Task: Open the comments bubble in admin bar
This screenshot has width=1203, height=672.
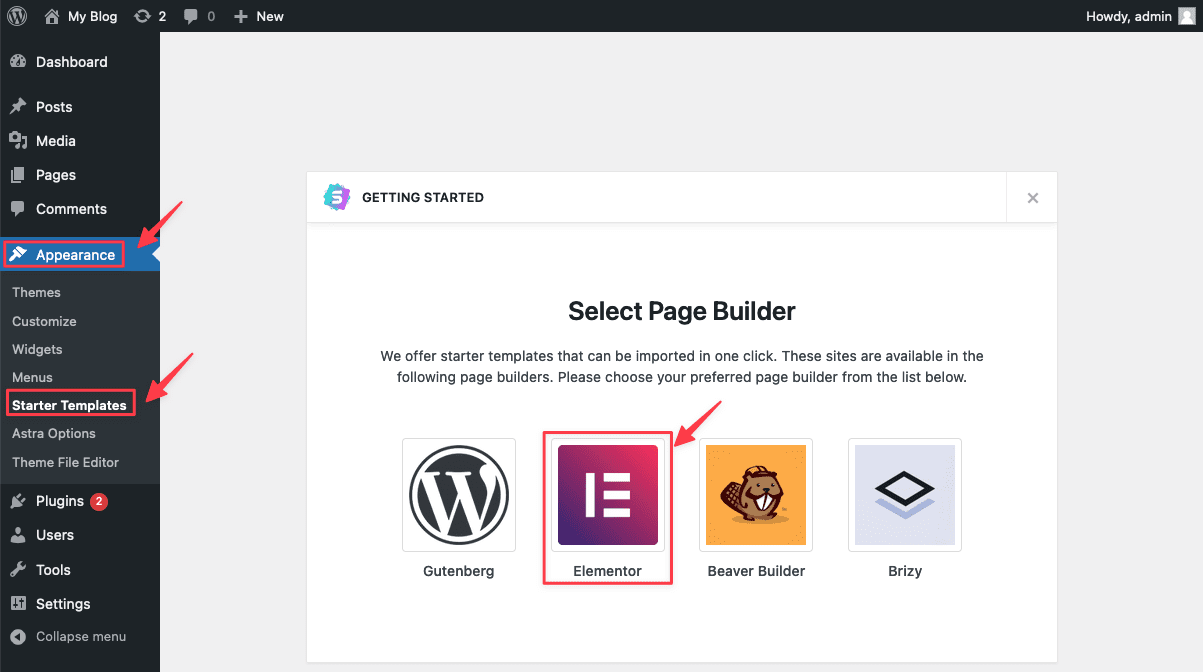Action: pos(199,16)
